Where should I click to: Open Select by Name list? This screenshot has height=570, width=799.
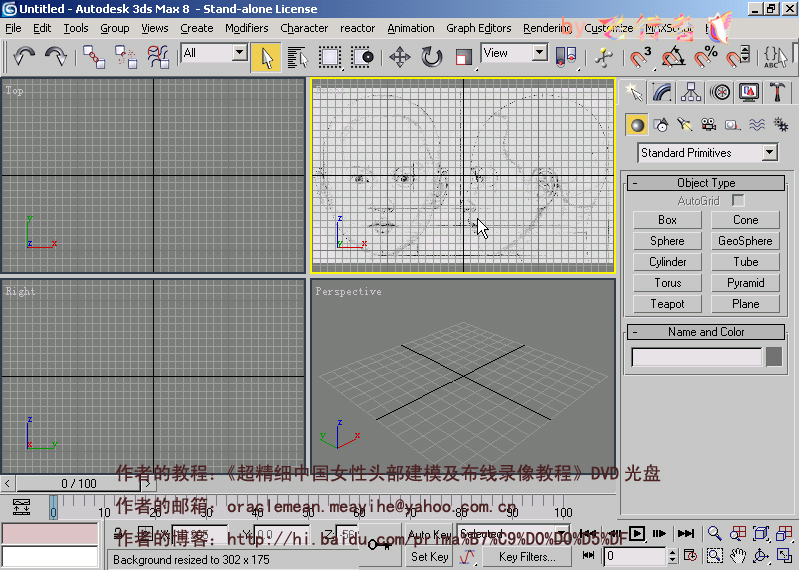[298, 57]
